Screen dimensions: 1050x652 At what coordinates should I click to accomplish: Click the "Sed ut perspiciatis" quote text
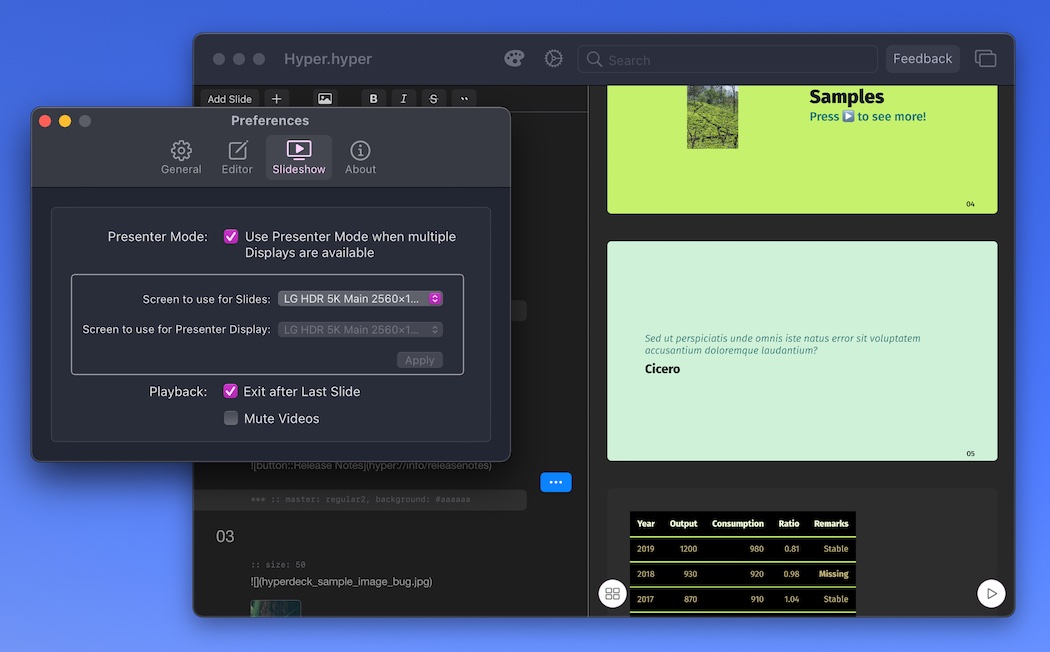782,344
